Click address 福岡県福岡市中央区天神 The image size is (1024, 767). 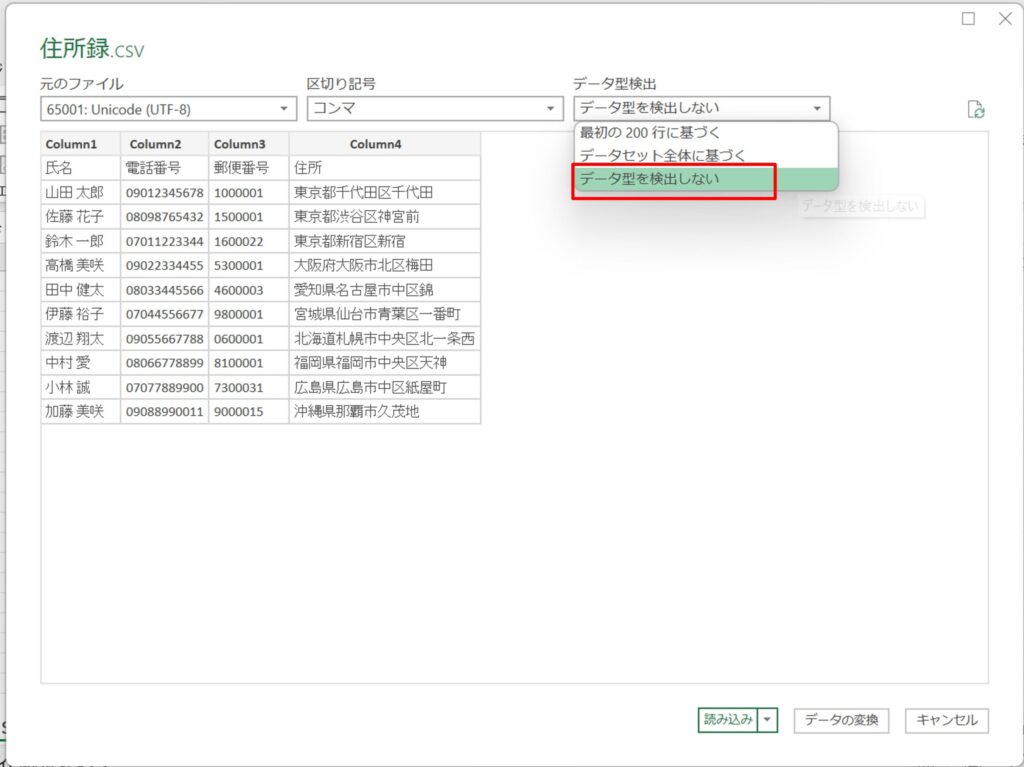tap(385, 363)
